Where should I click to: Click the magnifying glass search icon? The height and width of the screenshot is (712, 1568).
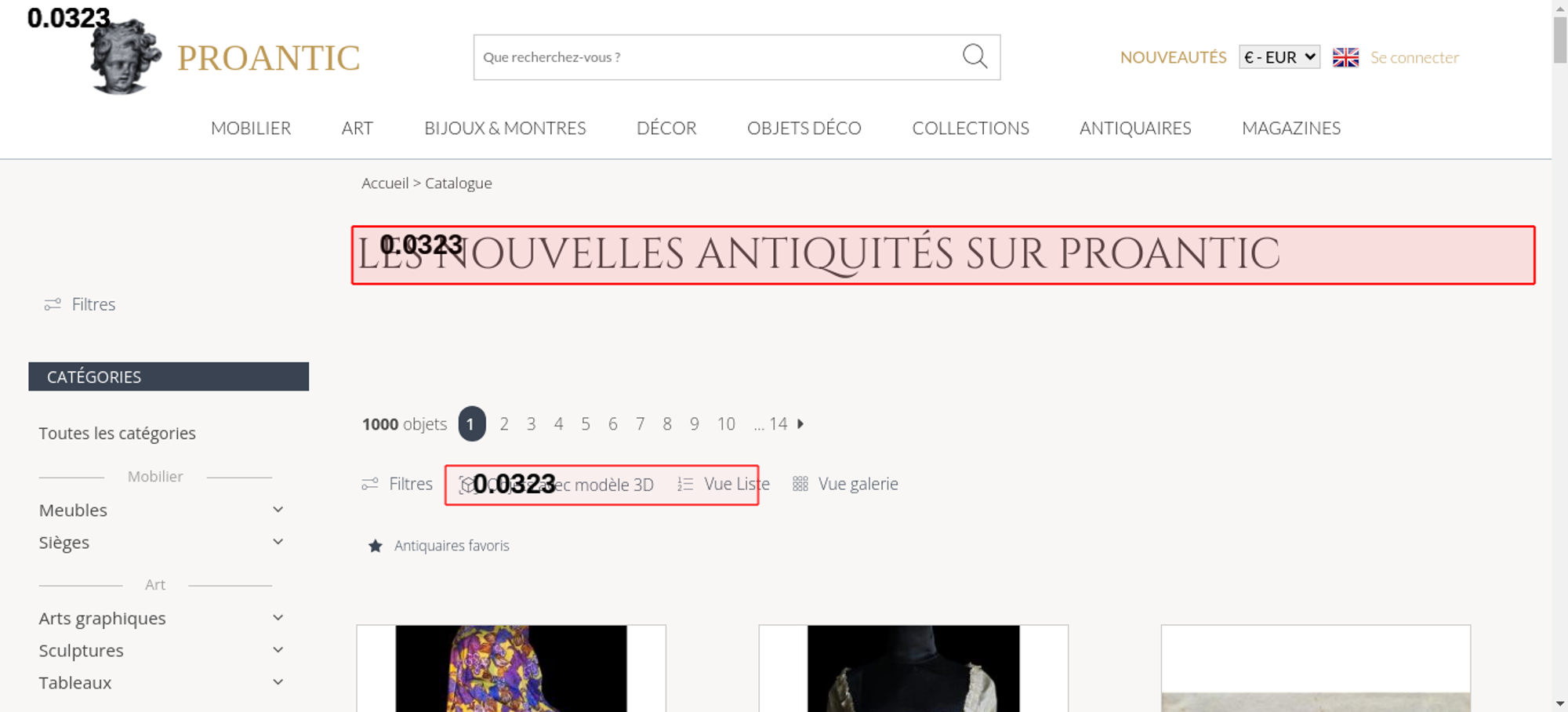coord(975,56)
